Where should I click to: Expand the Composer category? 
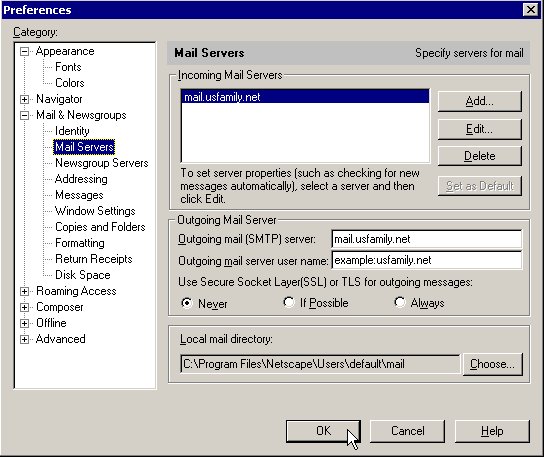coord(24,307)
